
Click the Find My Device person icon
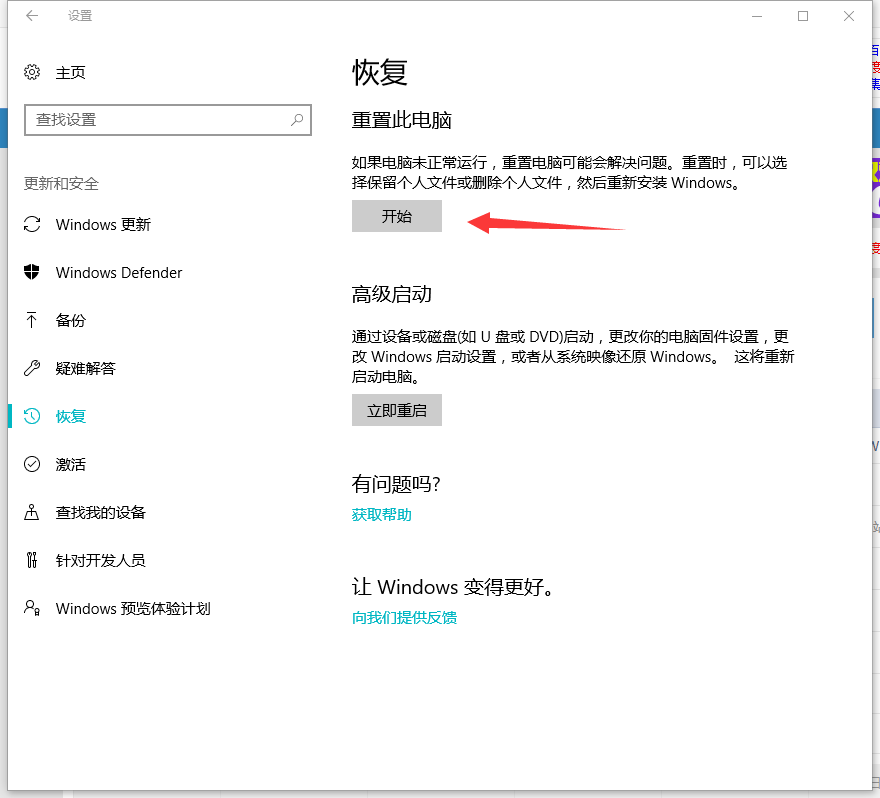pyautogui.click(x=33, y=512)
